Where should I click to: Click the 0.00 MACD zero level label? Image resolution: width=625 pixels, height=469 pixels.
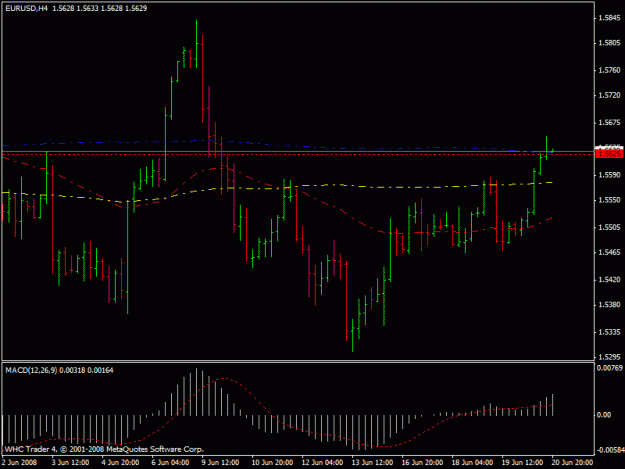pos(604,415)
